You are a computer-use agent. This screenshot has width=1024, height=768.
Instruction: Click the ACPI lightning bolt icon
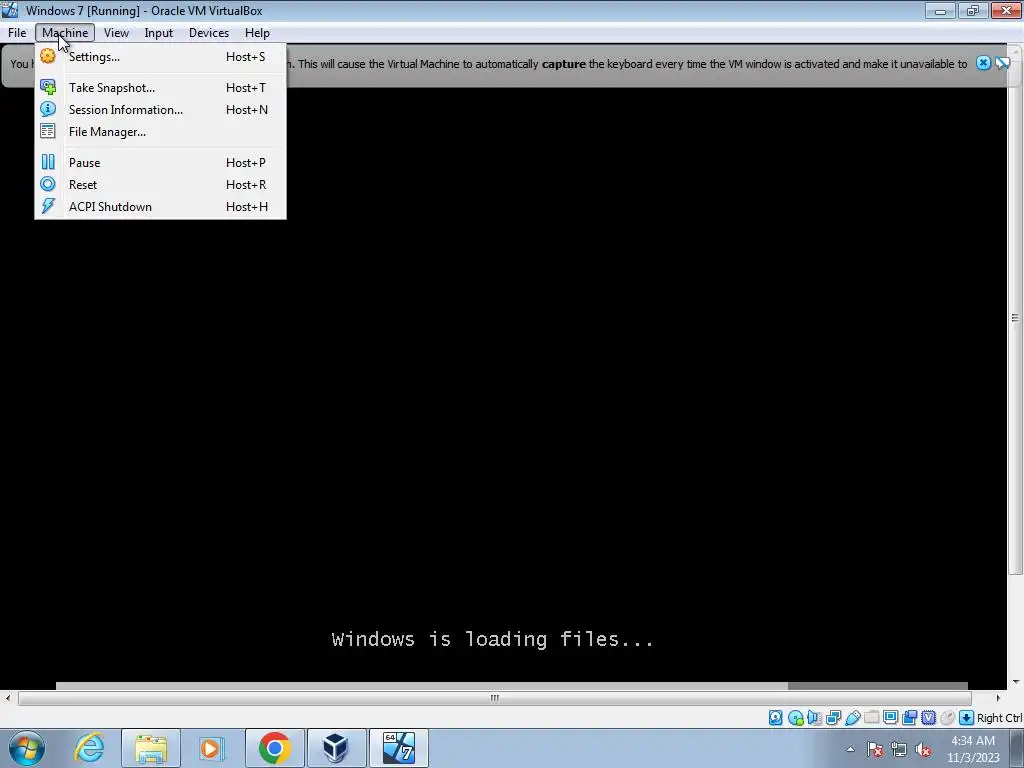pos(48,206)
